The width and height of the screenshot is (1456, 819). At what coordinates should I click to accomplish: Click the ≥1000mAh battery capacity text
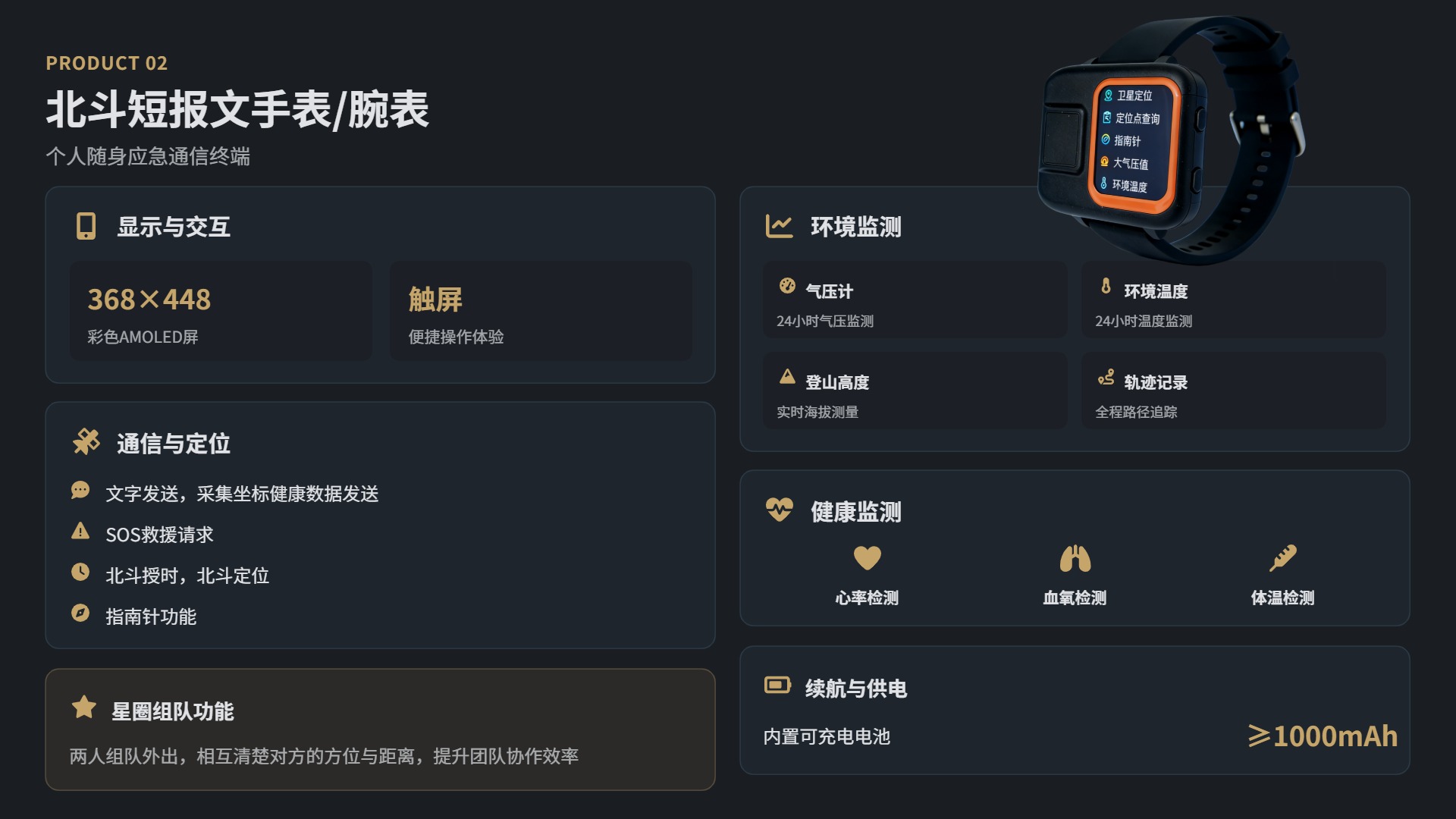1323,736
